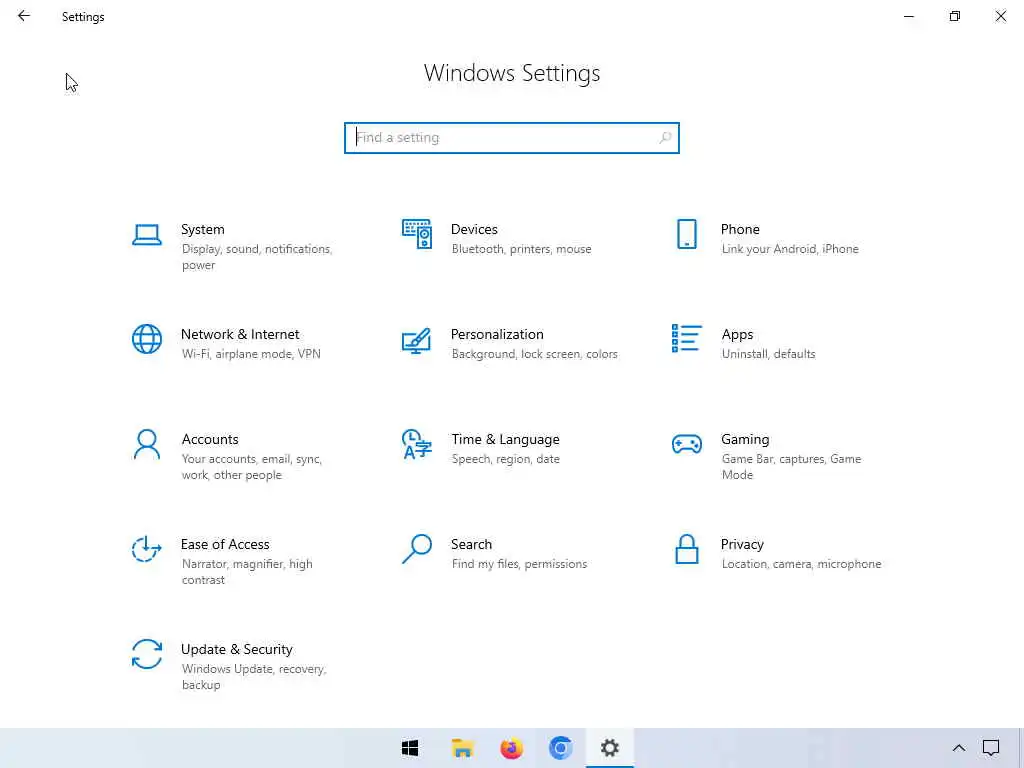Open the Ease of Access icon
Image resolution: width=1024 pixels, height=768 pixels.
pos(147,549)
